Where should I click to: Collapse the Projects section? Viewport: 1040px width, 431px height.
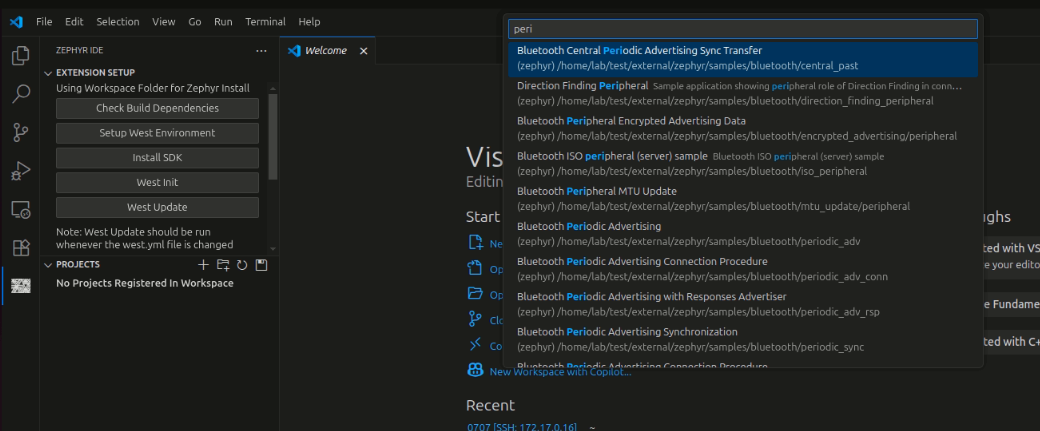click(x=48, y=265)
